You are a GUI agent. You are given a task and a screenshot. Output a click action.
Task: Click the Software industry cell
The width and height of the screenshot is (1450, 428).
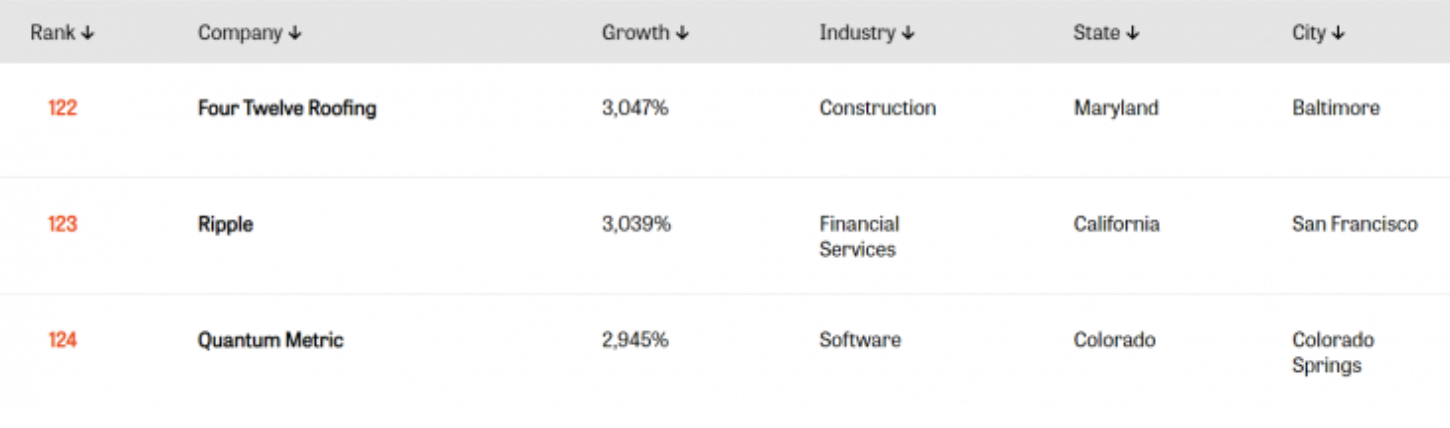point(860,340)
